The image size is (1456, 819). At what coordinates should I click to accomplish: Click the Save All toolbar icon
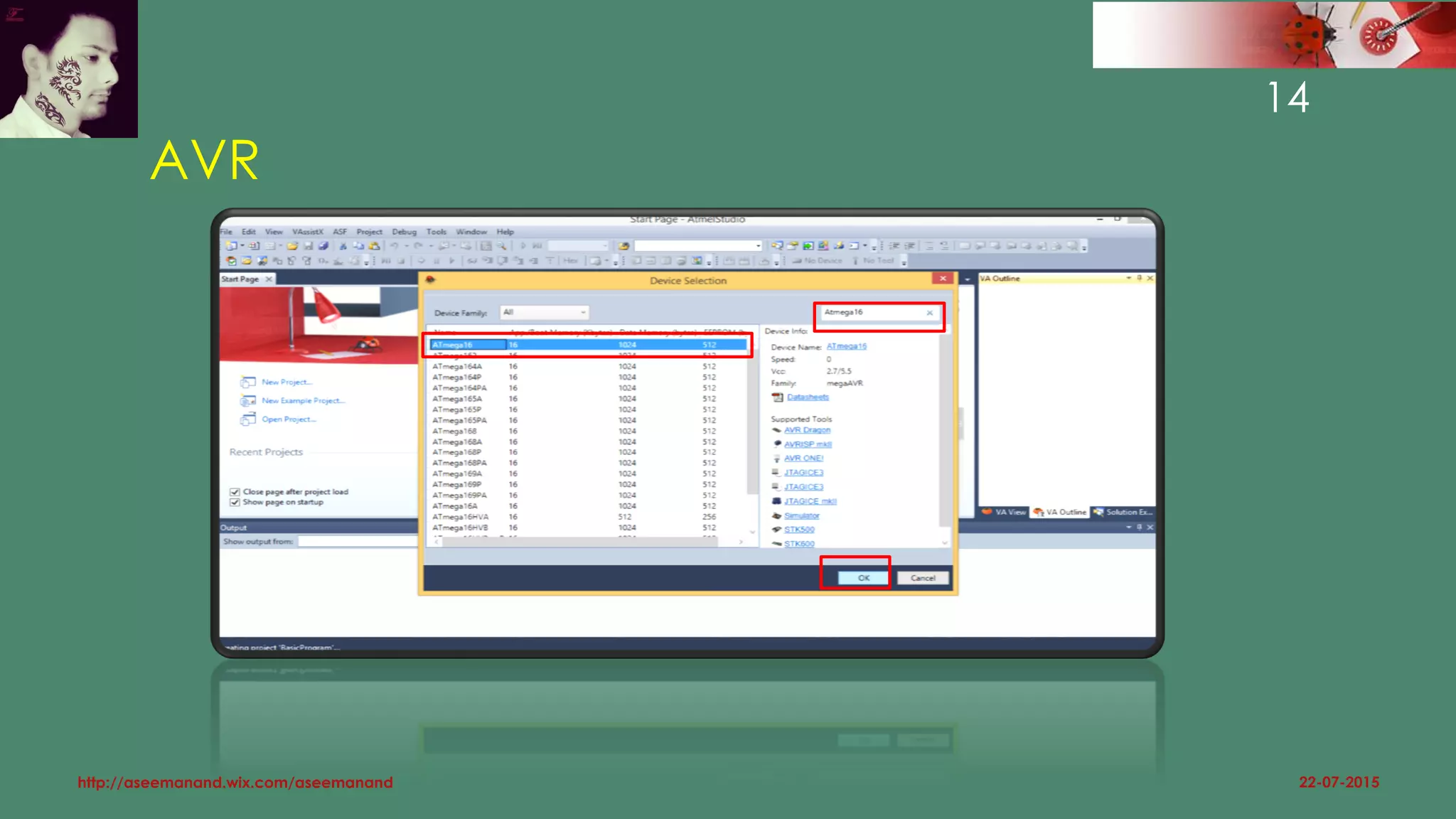tap(323, 246)
